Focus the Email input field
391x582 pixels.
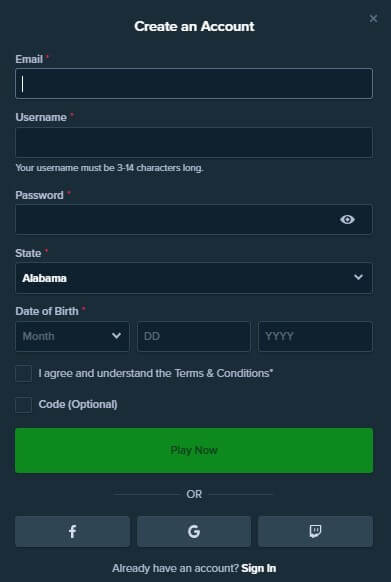194,84
